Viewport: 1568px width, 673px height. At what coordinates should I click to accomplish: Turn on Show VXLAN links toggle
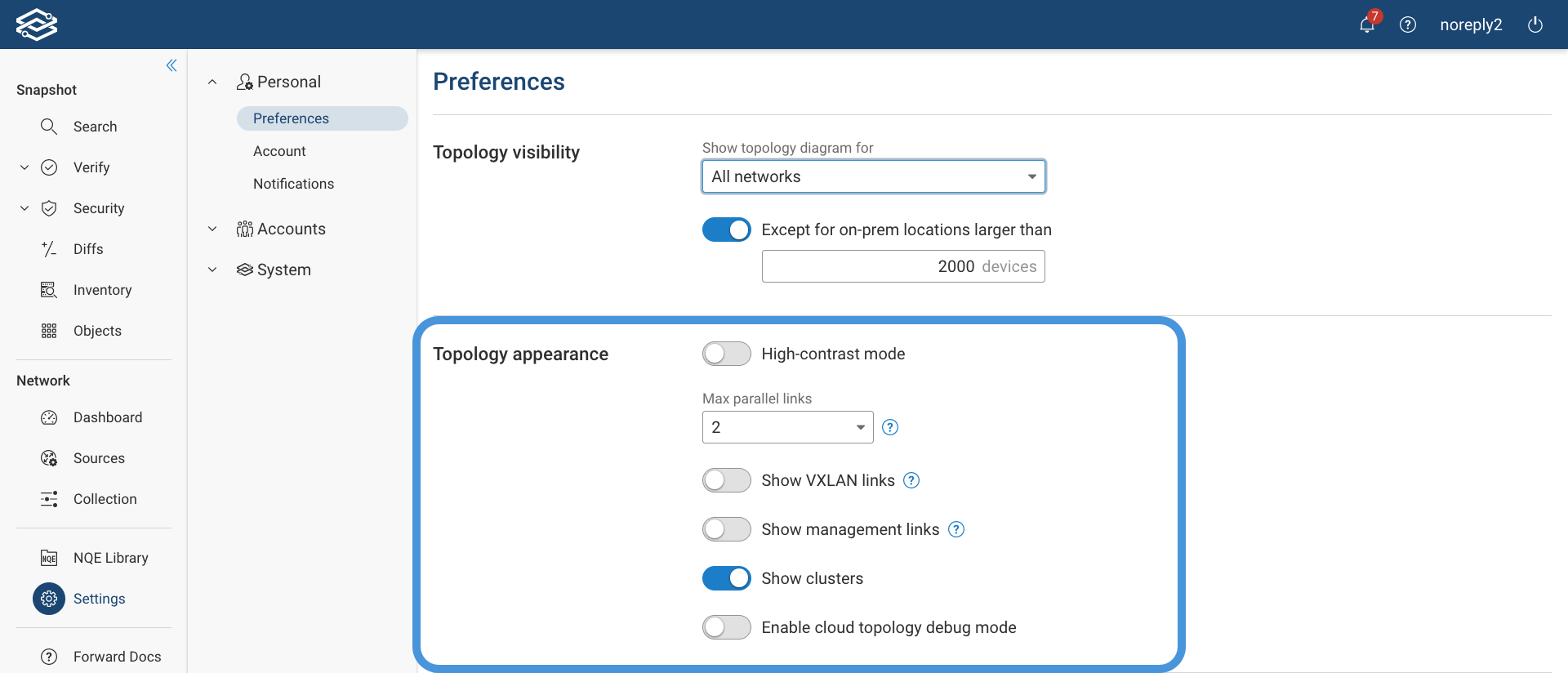tap(727, 480)
